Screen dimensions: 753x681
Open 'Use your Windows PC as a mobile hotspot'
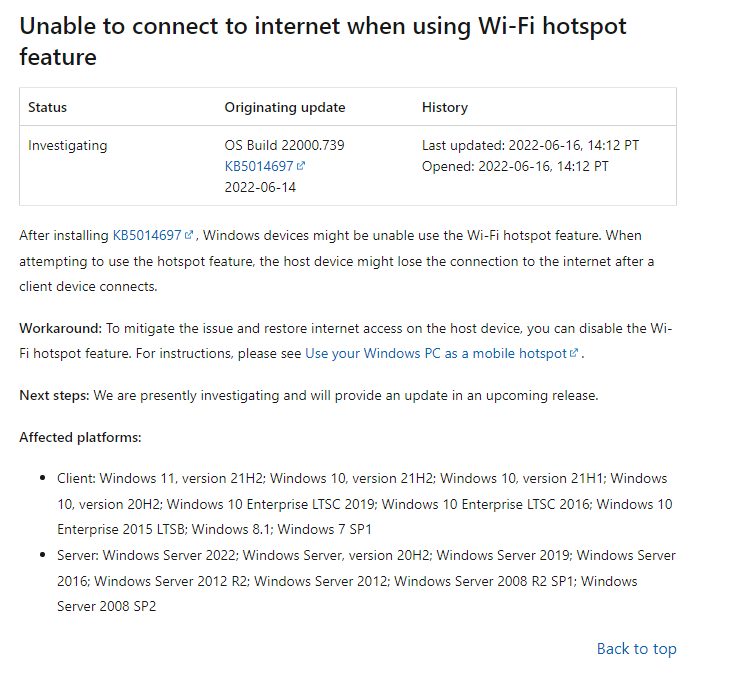(x=436, y=353)
